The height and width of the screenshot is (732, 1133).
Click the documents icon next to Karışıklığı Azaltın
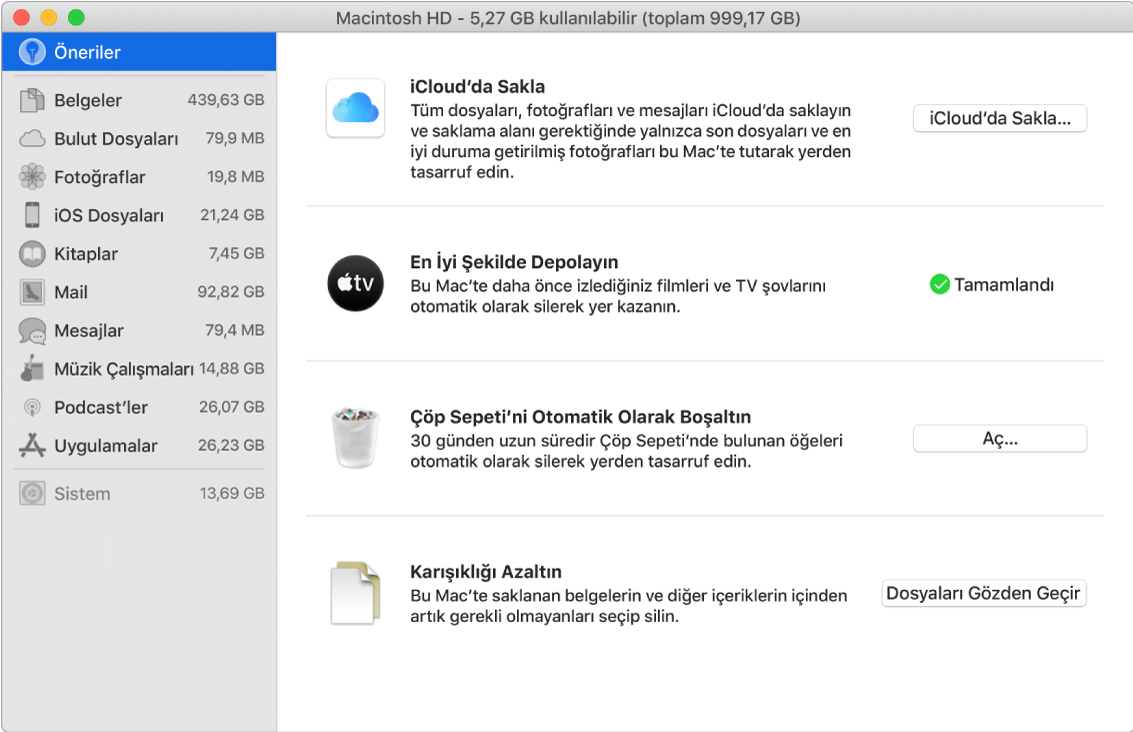tap(354, 592)
